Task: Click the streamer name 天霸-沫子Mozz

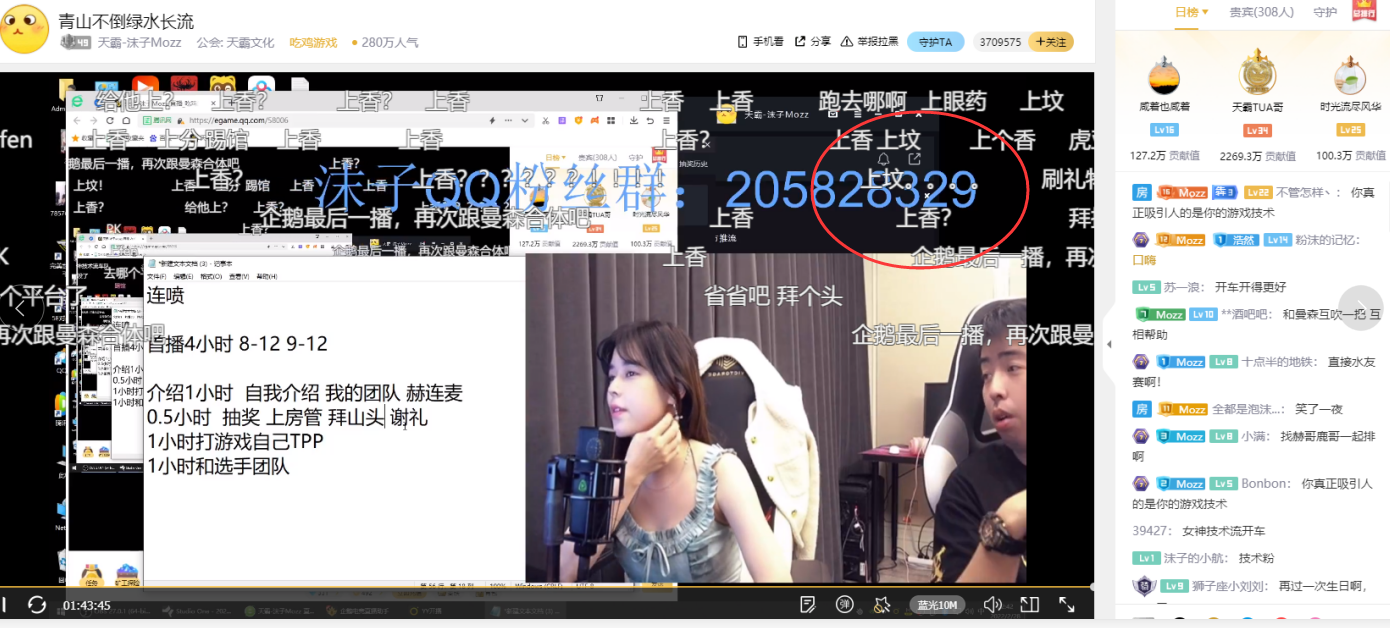Action: 139,43
